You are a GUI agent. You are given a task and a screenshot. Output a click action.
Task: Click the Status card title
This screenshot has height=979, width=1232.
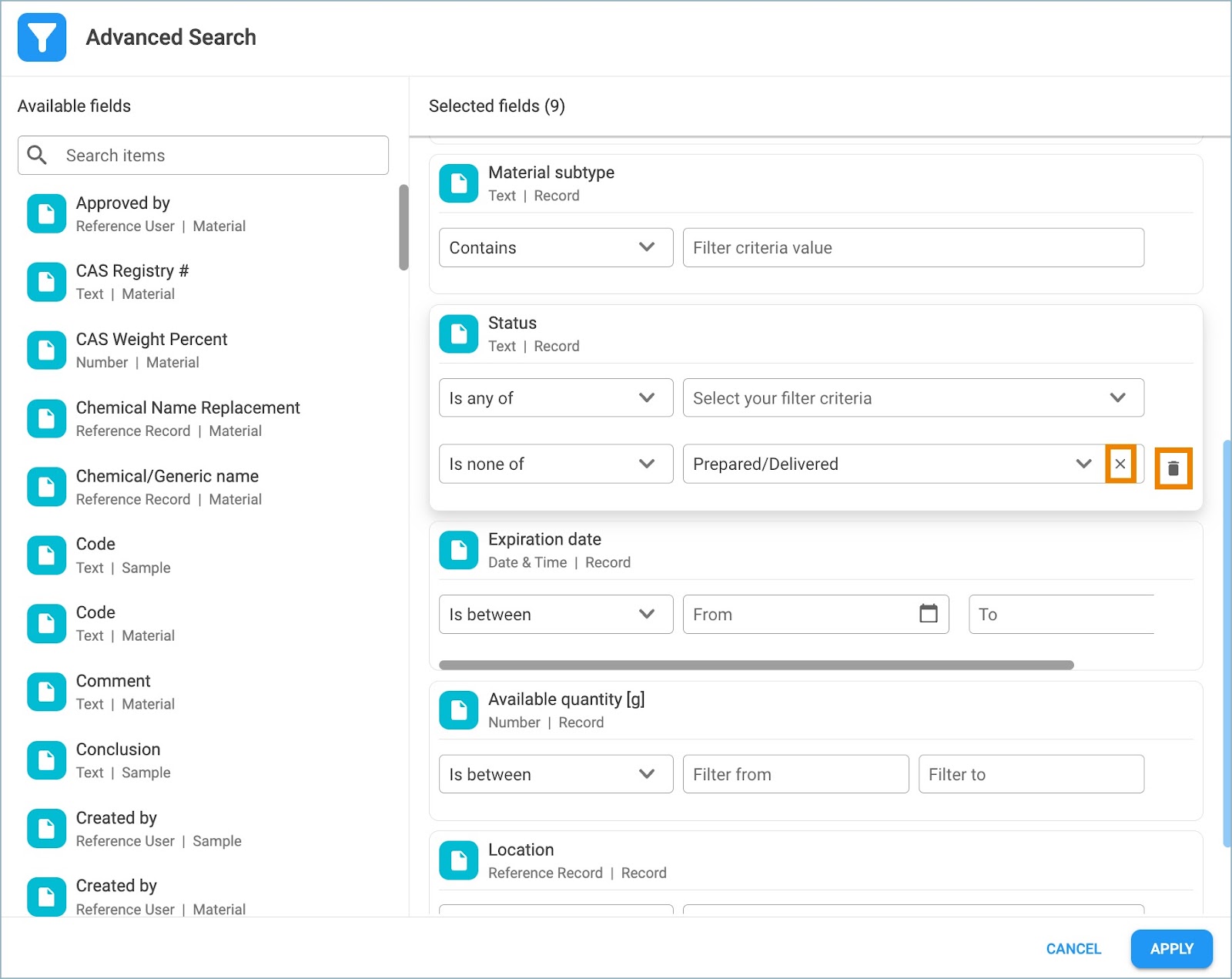(512, 323)
